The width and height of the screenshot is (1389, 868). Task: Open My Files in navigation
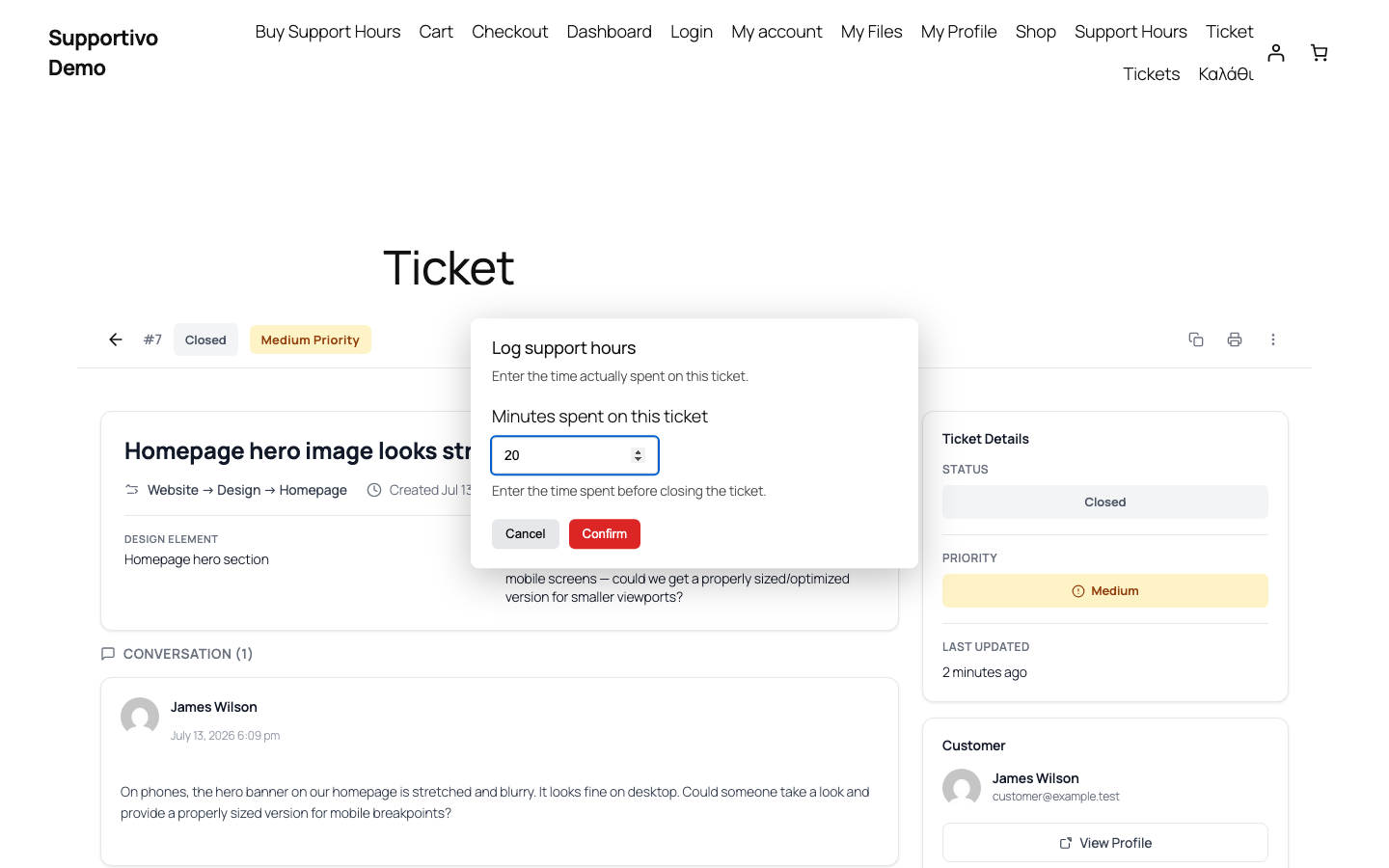[x=872, y=32]
